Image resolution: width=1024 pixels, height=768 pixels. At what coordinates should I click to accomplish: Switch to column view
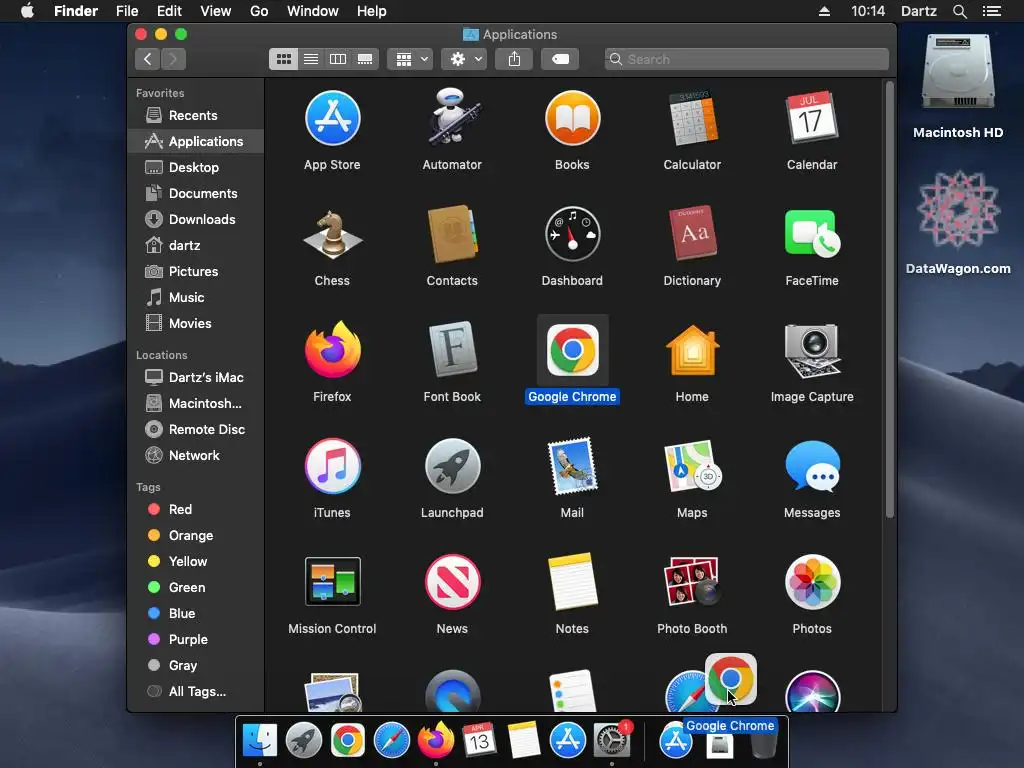[338, 59]
